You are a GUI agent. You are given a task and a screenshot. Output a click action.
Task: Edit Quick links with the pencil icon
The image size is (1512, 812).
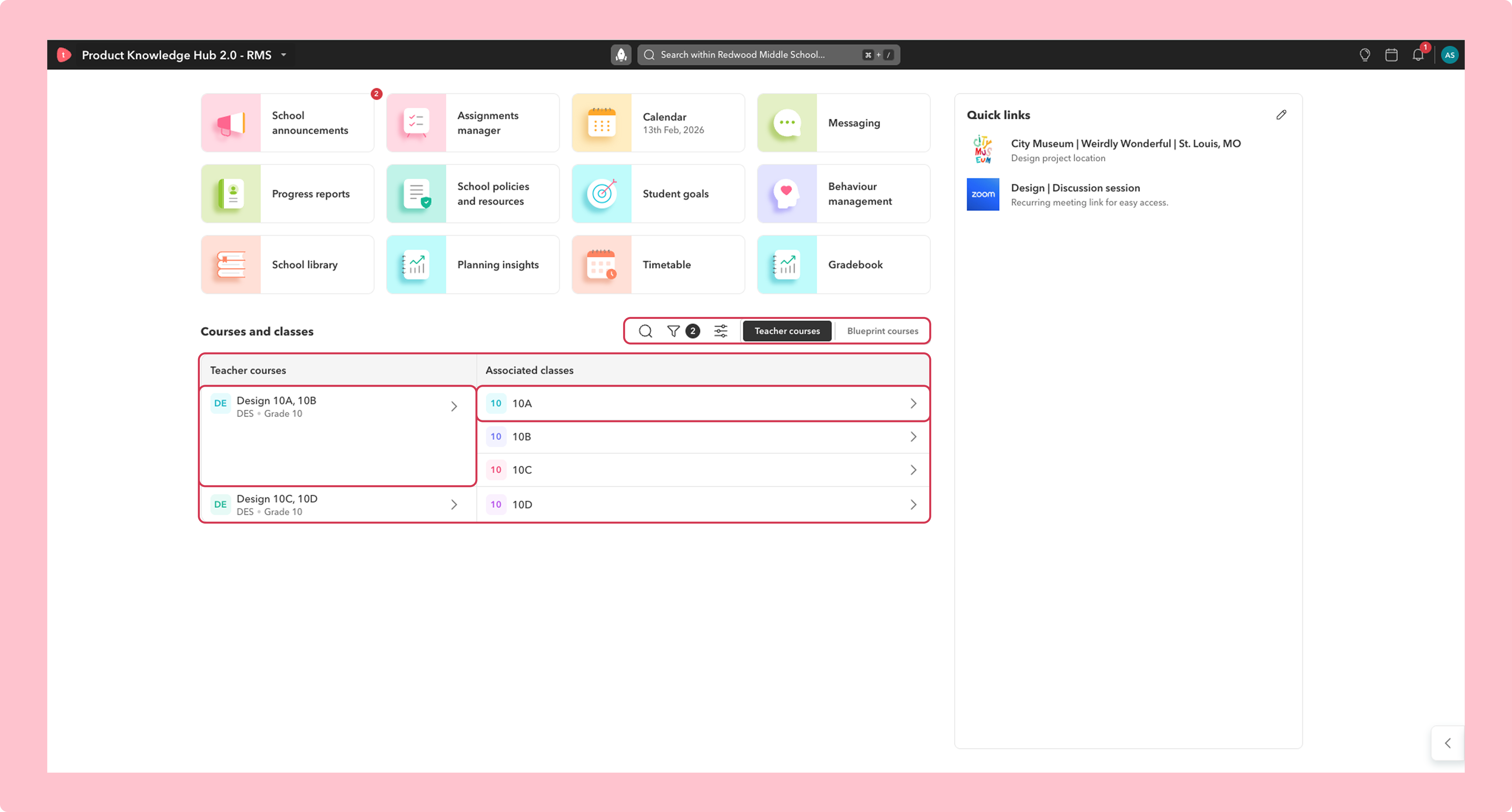pyautogui.click(x=1281, y=115)
